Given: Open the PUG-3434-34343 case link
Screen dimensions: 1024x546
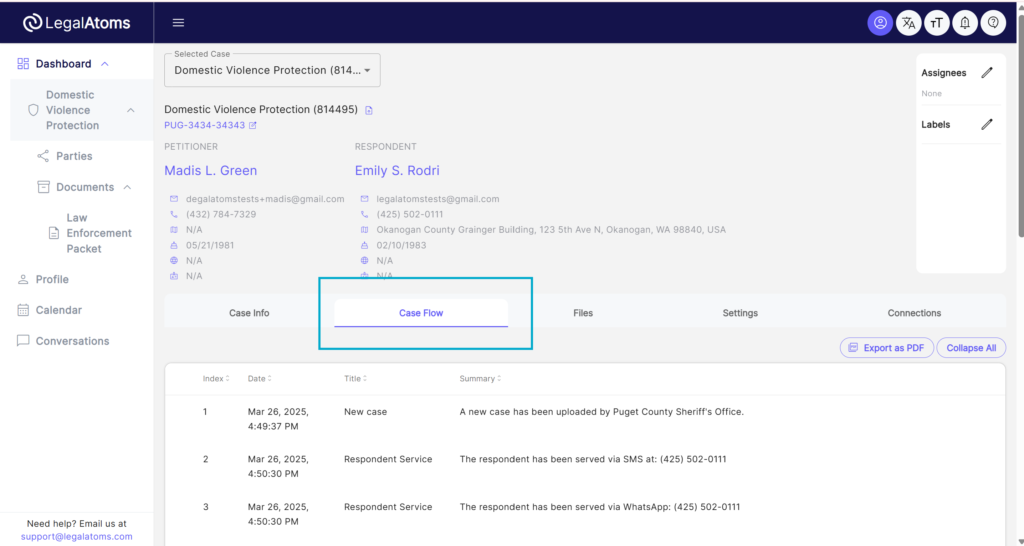Looking at the screenshot, I should (x=204, y=125).
